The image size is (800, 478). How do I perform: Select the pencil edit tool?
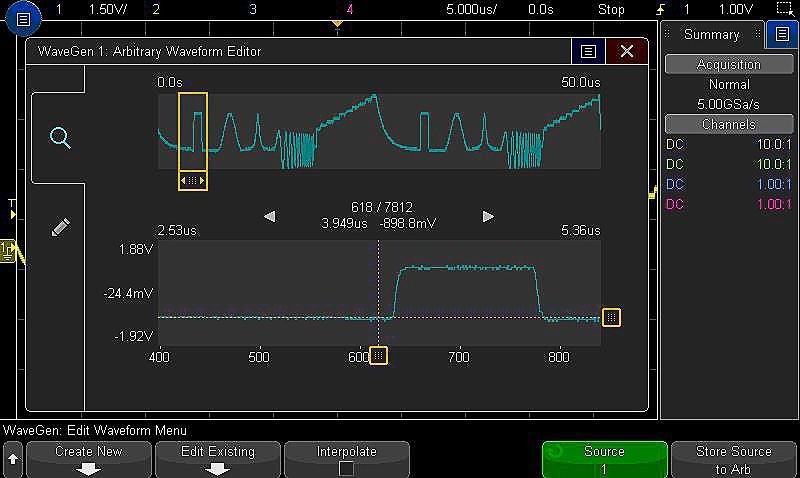[x=60, y=227]
